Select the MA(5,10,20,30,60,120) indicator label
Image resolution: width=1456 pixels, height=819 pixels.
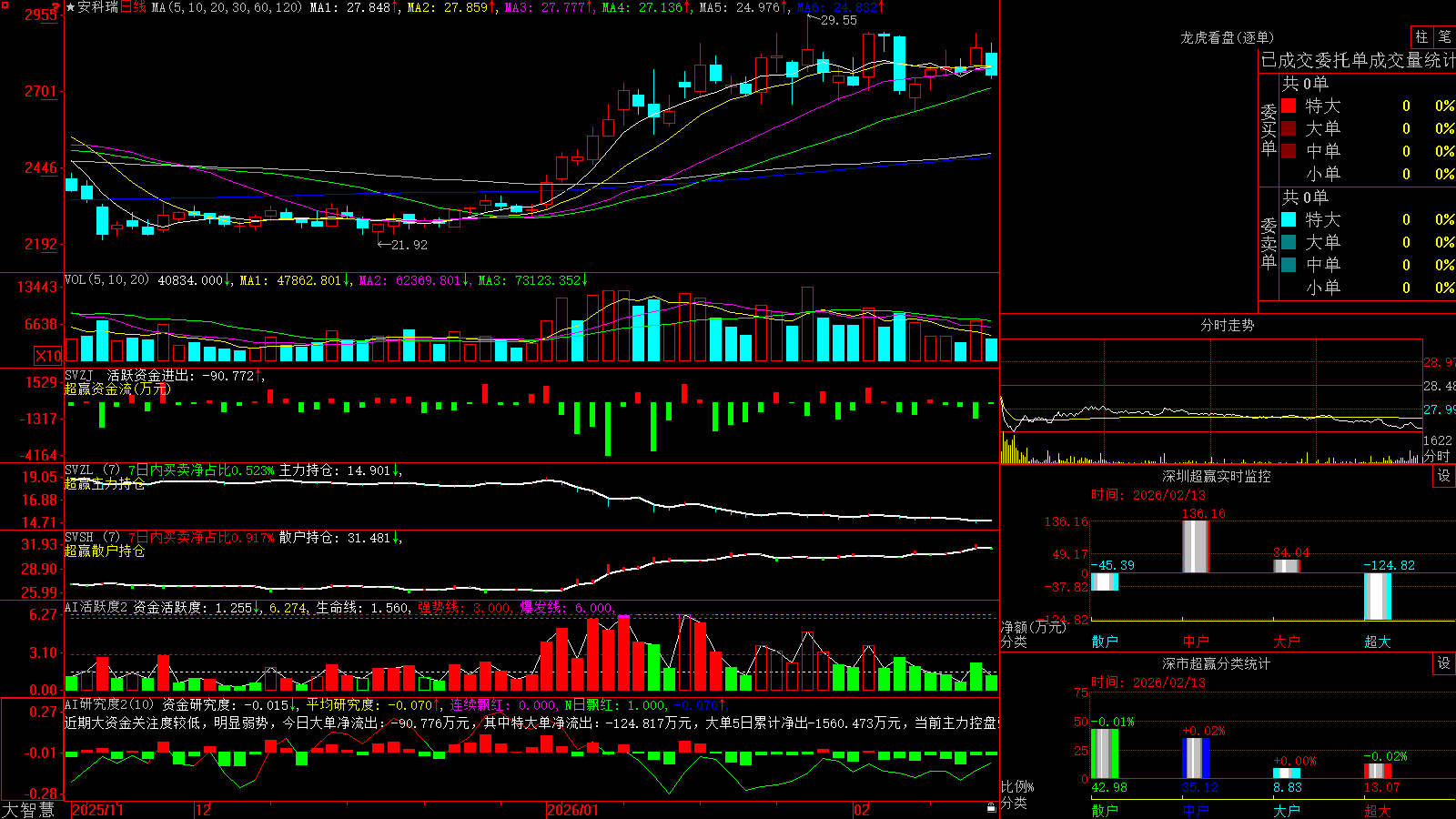pyautogui.click(x=227, y=7)
